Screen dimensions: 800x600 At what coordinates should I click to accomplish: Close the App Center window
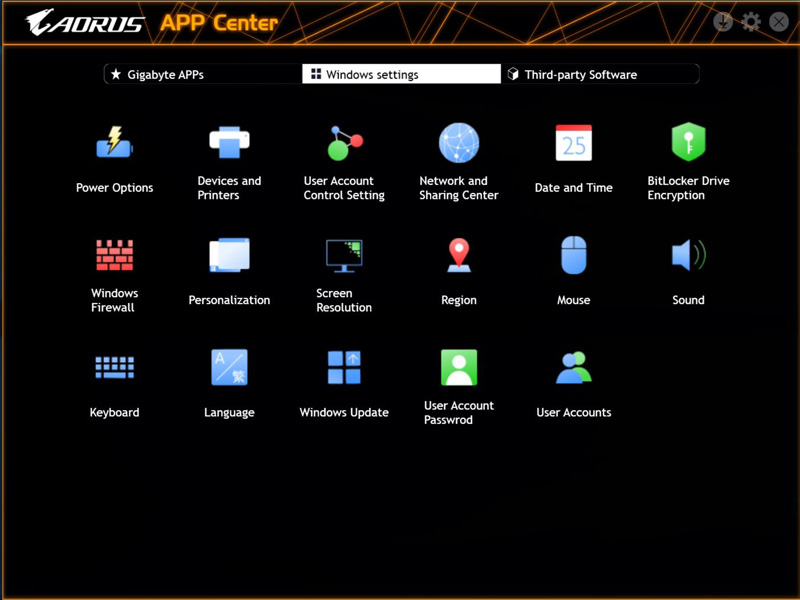click(779, 22)
